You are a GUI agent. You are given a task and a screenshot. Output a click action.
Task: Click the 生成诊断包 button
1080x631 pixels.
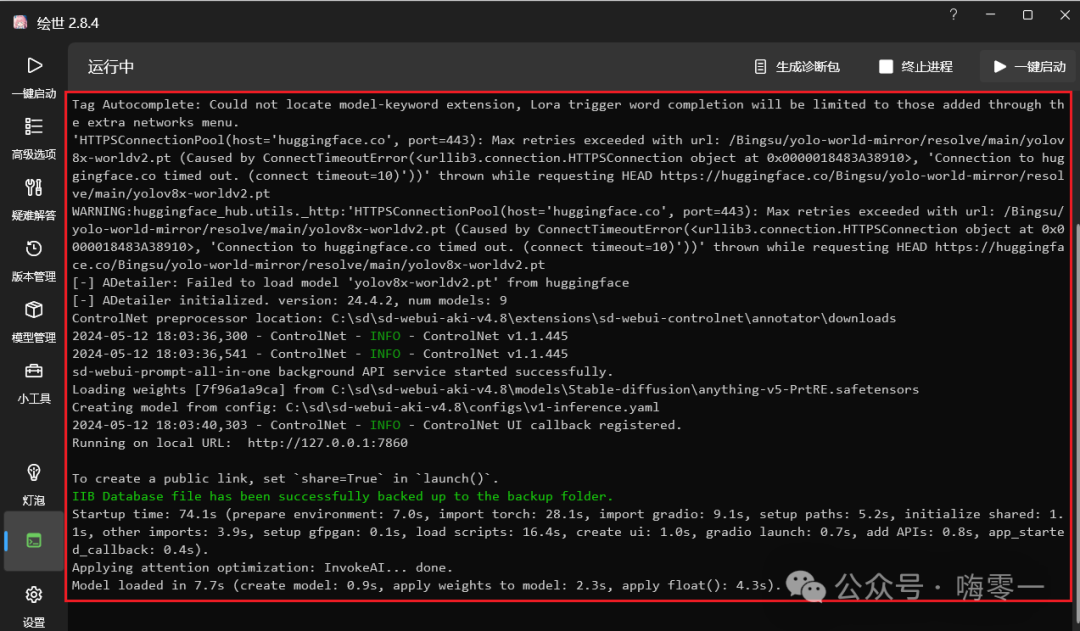coord(798,67)
